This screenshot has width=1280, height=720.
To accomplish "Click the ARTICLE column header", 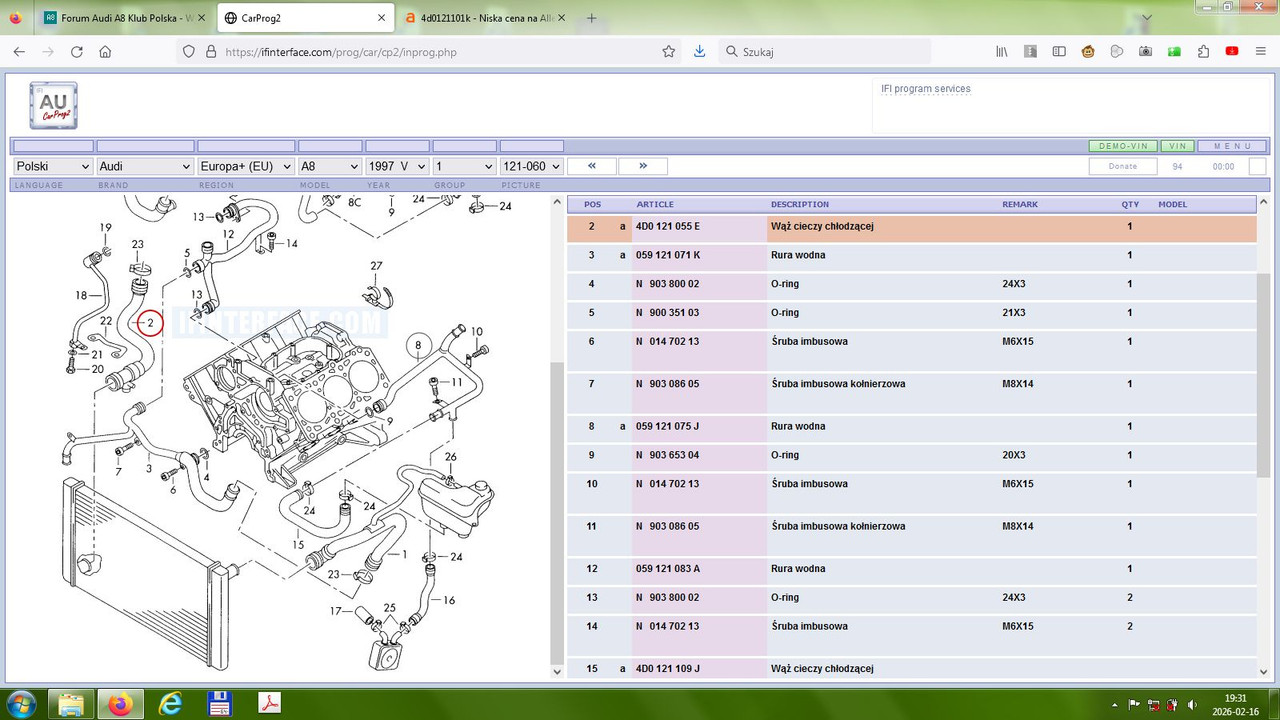I will [655, 204].
